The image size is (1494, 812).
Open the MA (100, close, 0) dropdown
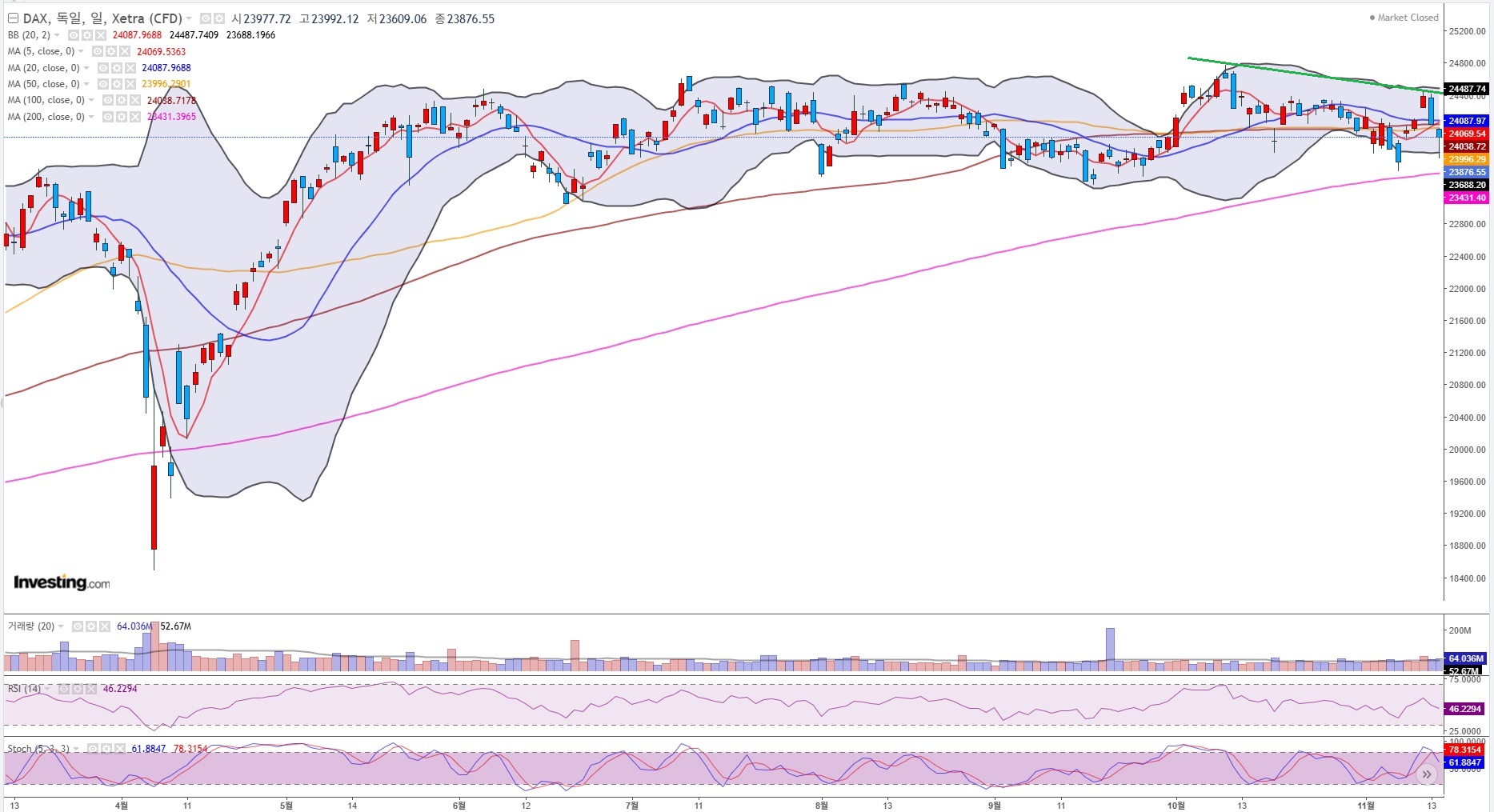point(91,100)
